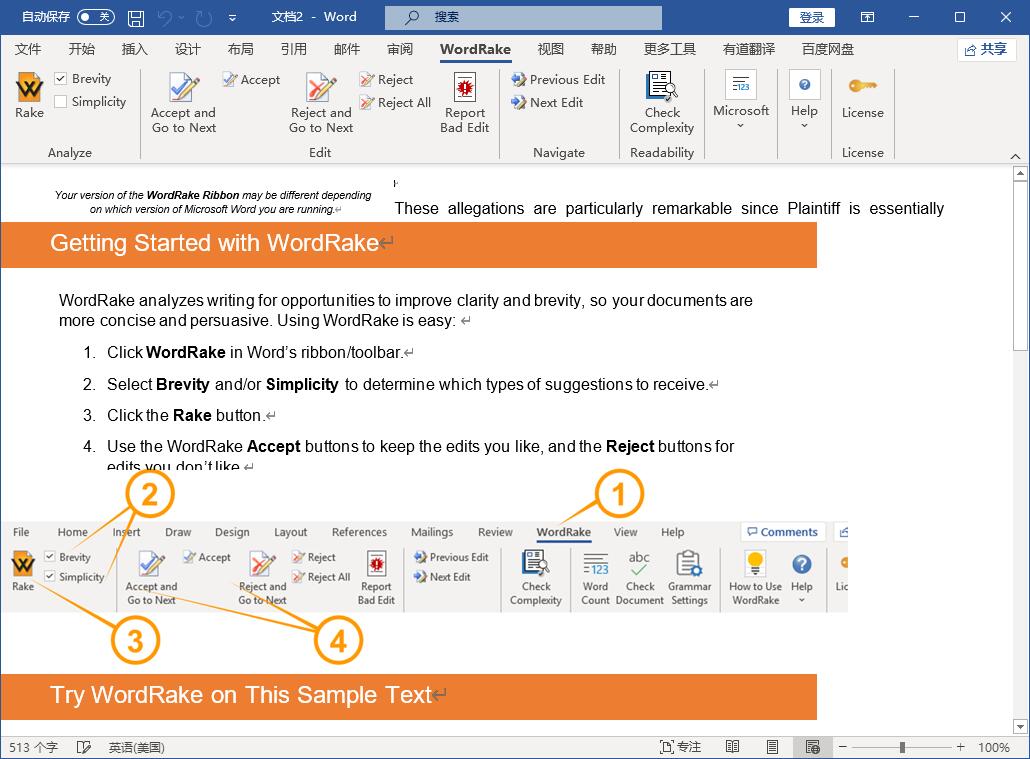
Task: Open the Undo history dropdown arrow
Action: point(181,18)
